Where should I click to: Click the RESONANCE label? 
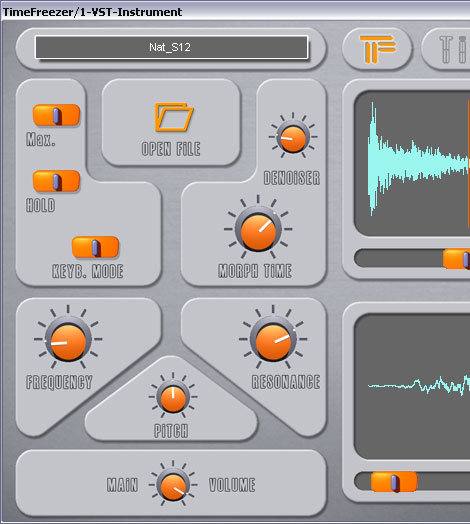286,382
